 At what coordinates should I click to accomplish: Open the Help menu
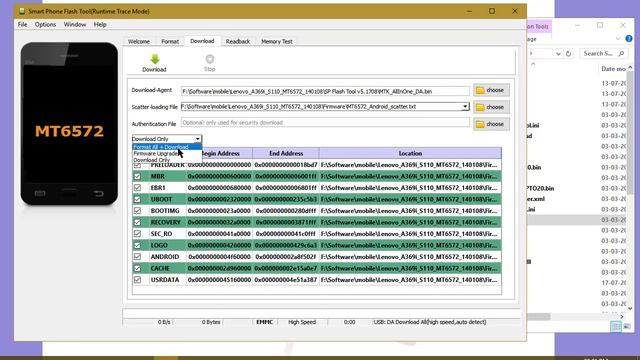coord(100,24)
